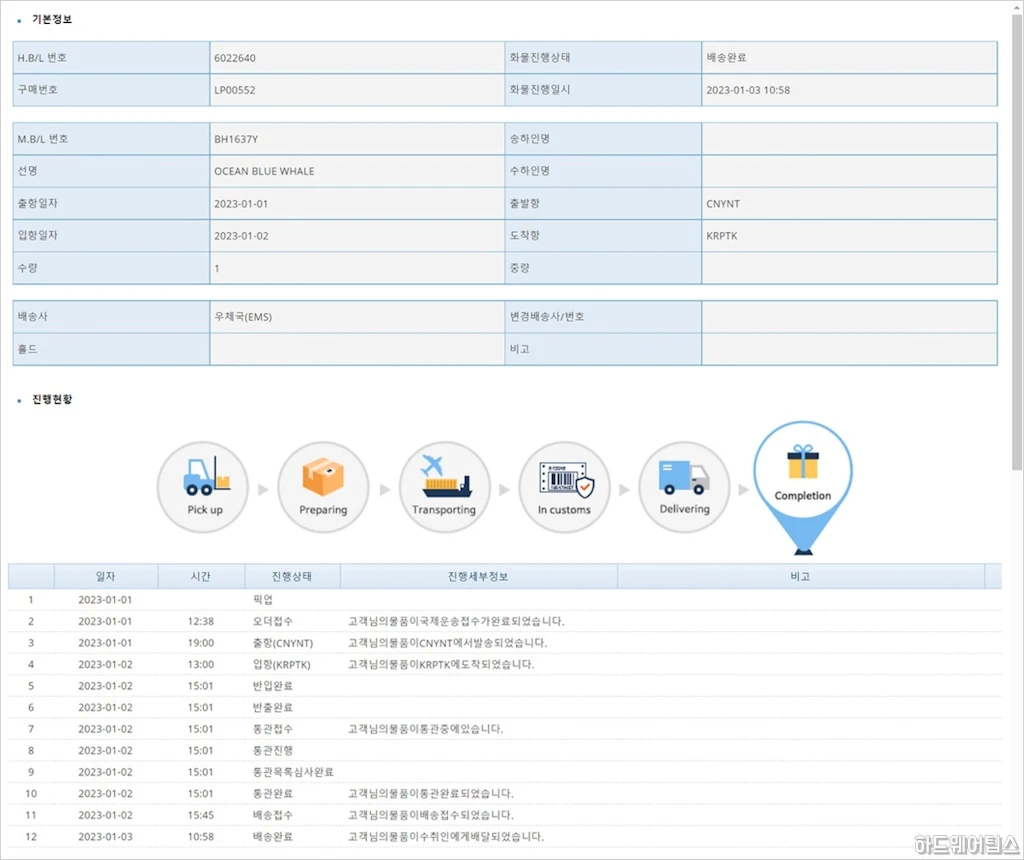Click row 8 status 통관진행

[273, 750]
